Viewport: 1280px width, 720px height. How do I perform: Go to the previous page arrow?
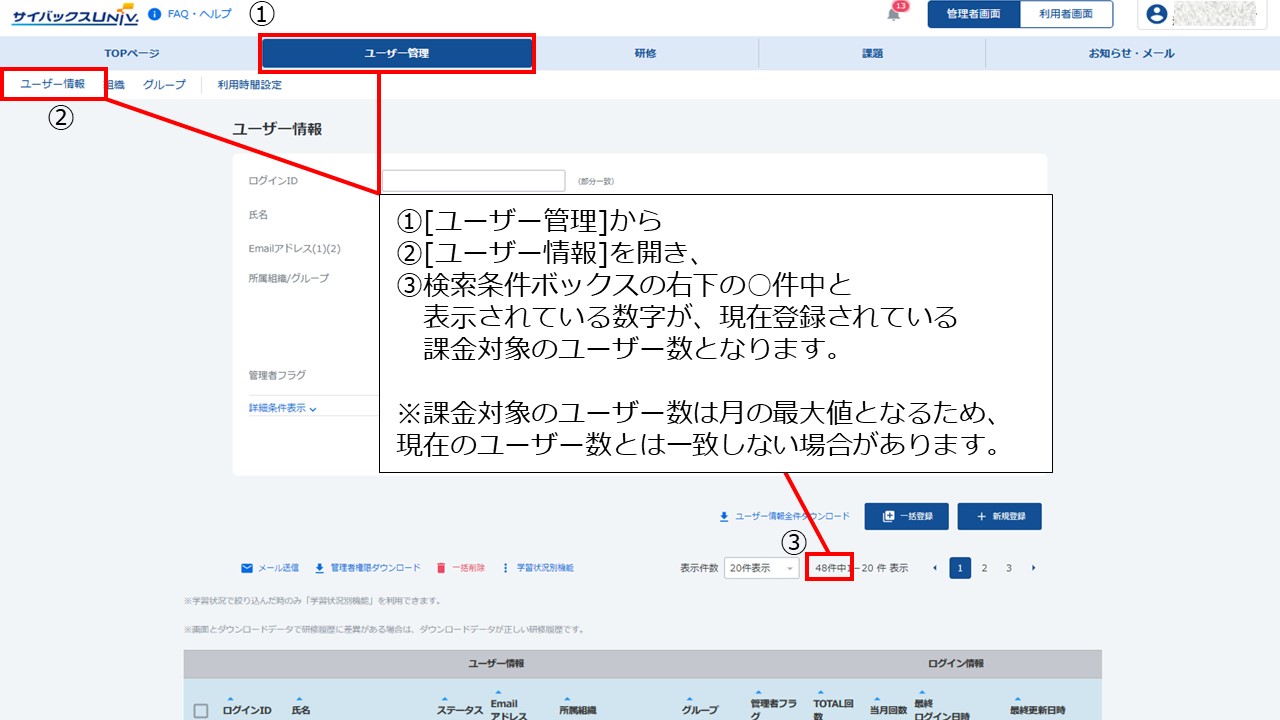click(934, 568)
